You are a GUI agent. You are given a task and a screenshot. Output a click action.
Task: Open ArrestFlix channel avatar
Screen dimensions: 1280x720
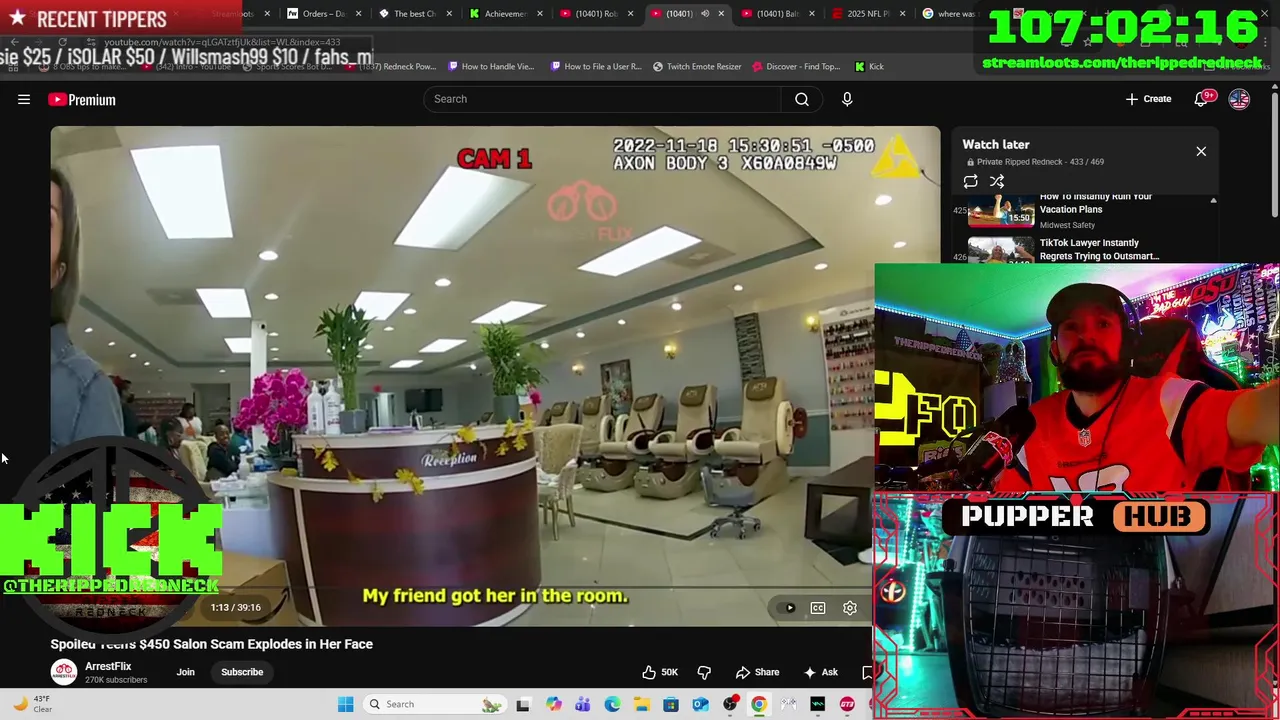(64, 673)
